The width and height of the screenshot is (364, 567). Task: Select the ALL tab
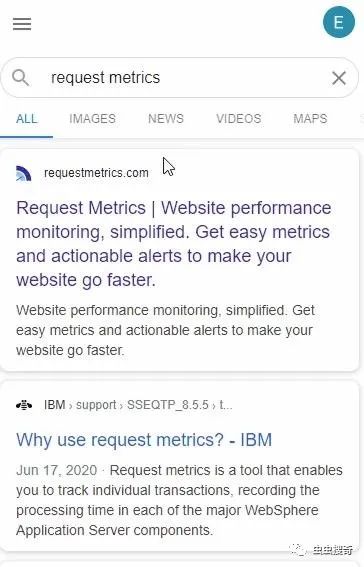26,119
